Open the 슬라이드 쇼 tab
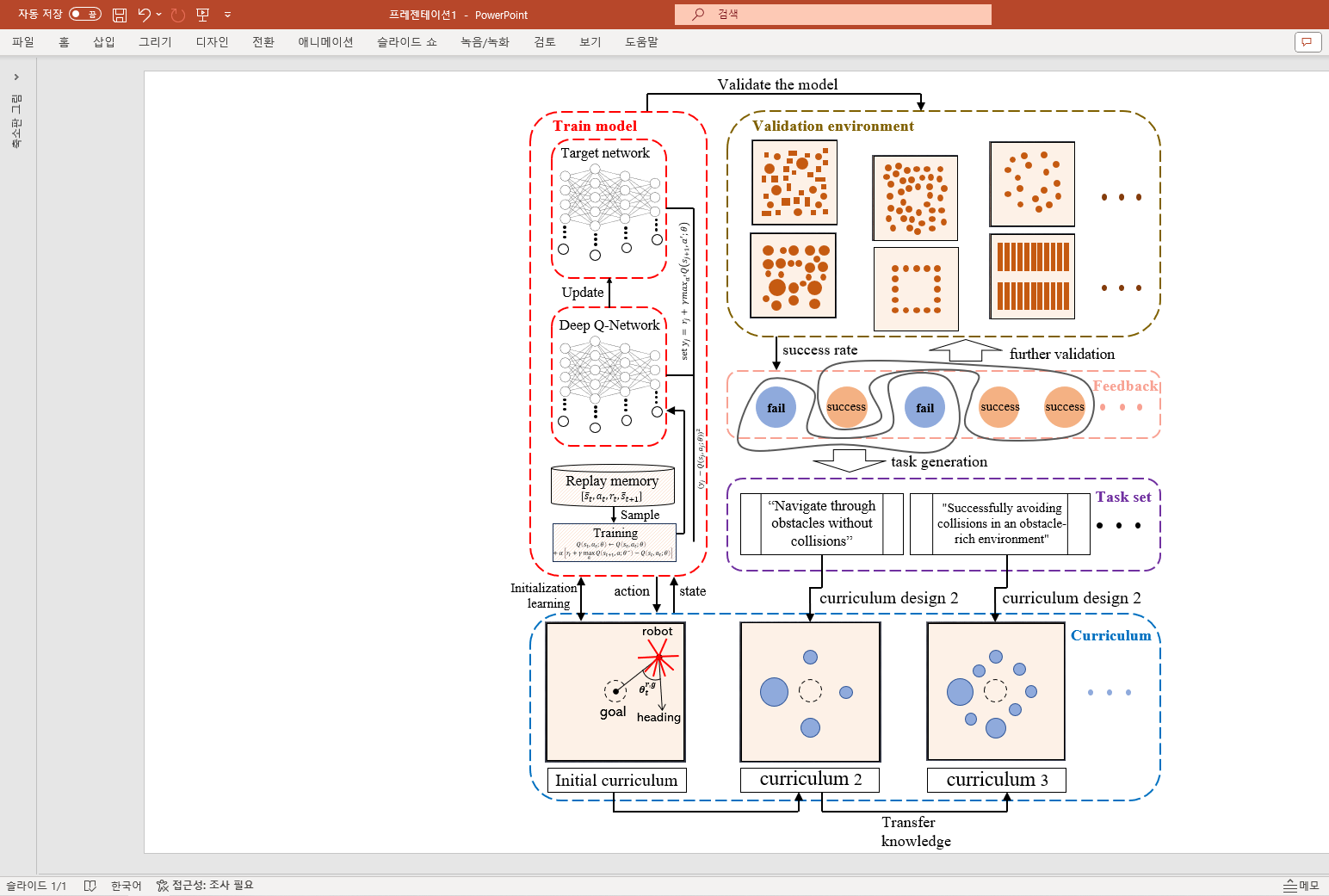1329x896 pixels. click(406, 42)
